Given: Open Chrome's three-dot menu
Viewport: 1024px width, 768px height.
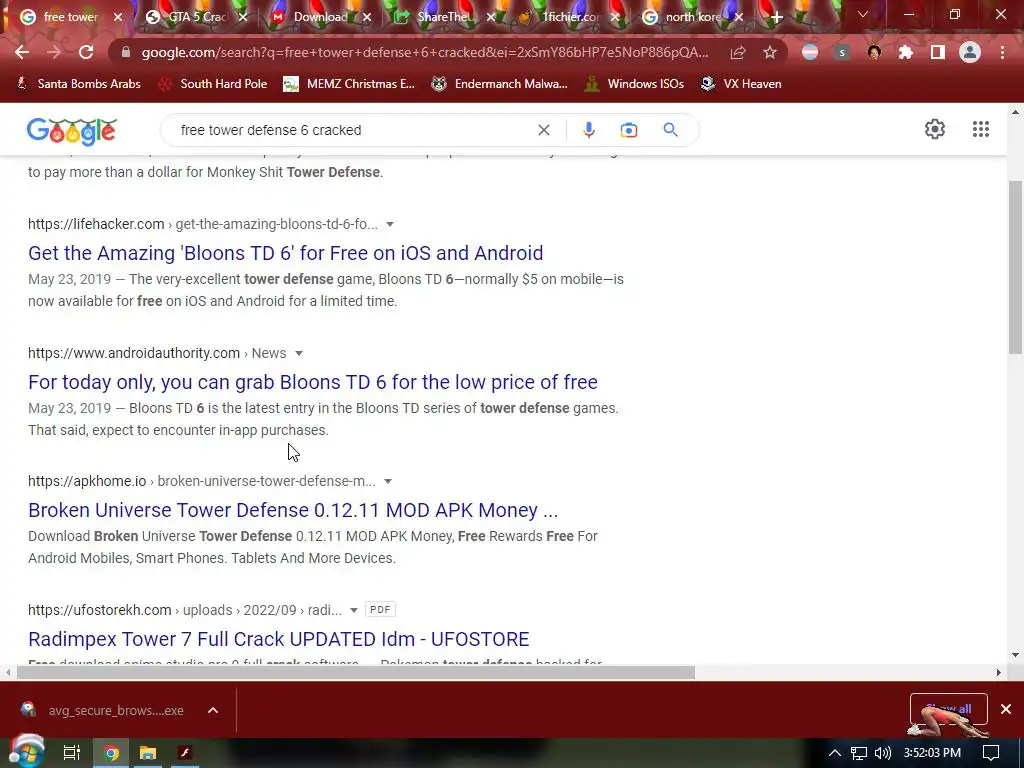Looking at the screenshot, I should click(1002, 52).
